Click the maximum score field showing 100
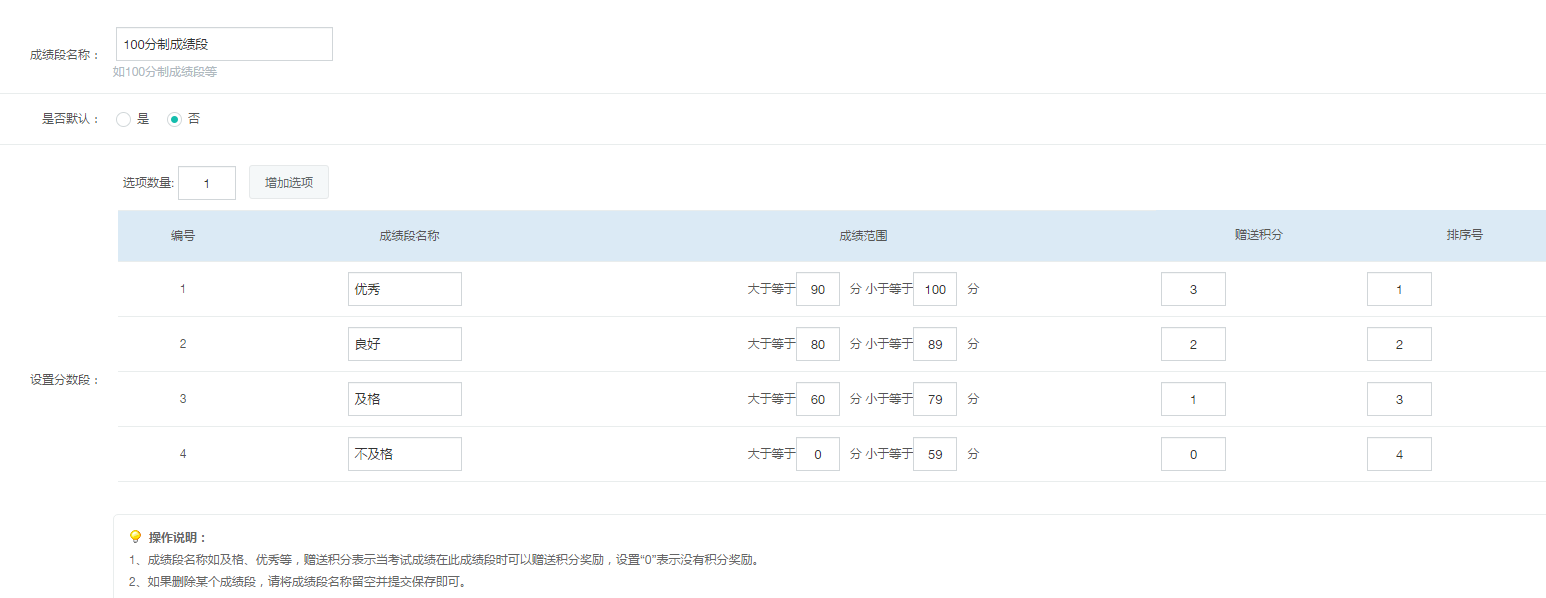The image size is (1546, 598). (x=935, y=289)
